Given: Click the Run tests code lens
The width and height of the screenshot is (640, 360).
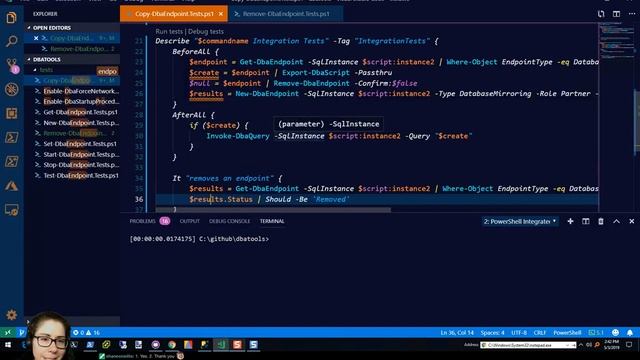Looking at the screenshot, I should 169,31.
